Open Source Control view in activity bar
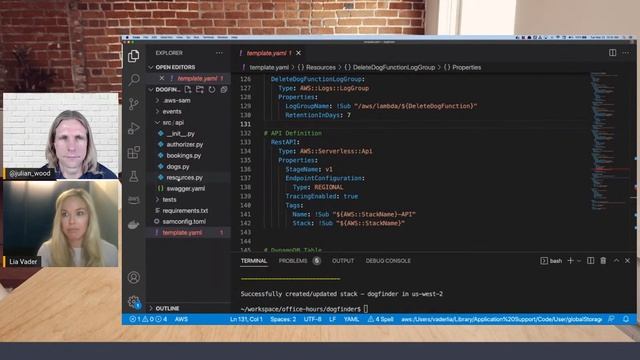The height and width of the screenshot is (360, 640). tap(134, 104)
